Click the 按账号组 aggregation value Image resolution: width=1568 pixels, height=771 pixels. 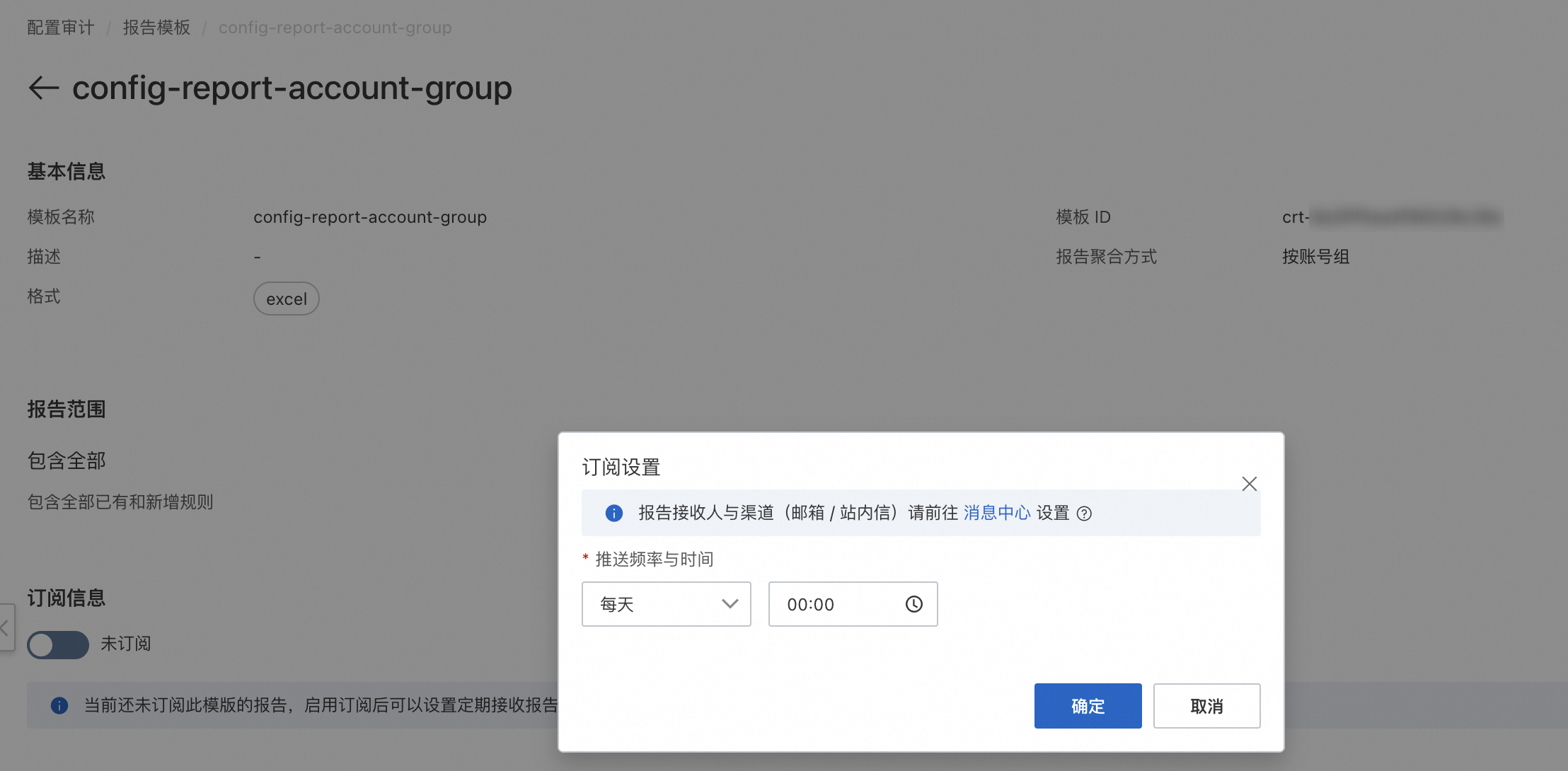coord(1315,257)
